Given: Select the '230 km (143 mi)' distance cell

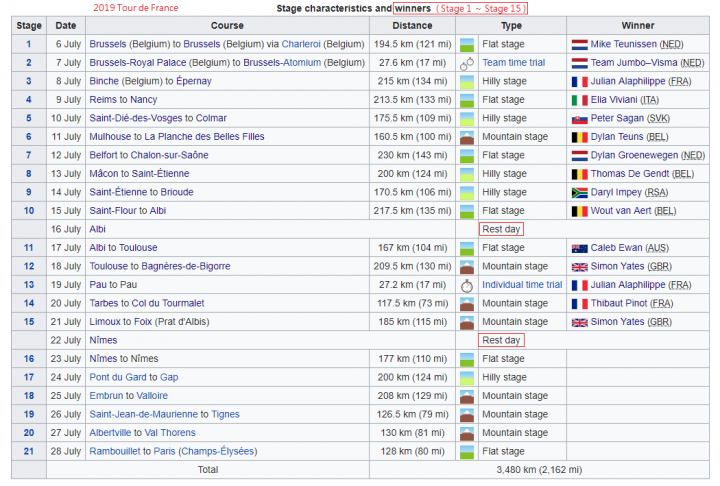Looking at the screenshot, I should pos(412,155).
